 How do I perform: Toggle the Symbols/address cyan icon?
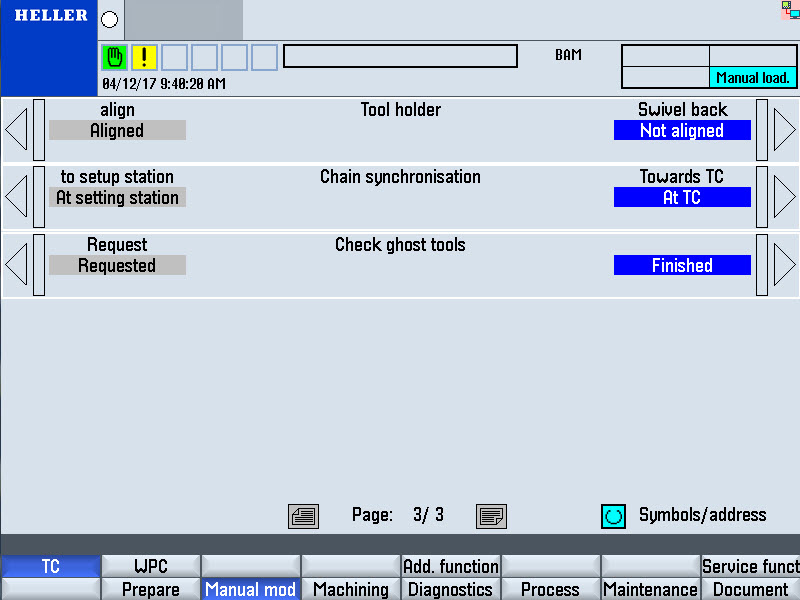pos(613,516)
